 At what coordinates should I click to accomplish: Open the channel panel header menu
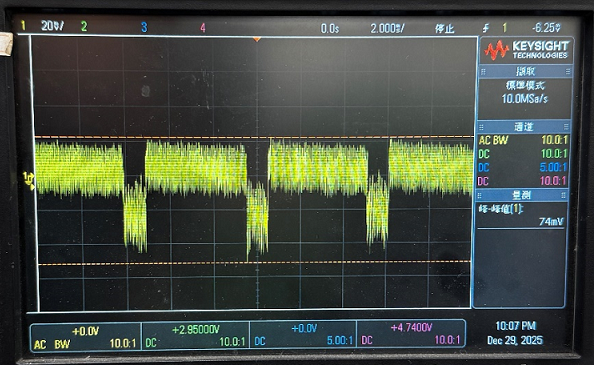[524, 126]
